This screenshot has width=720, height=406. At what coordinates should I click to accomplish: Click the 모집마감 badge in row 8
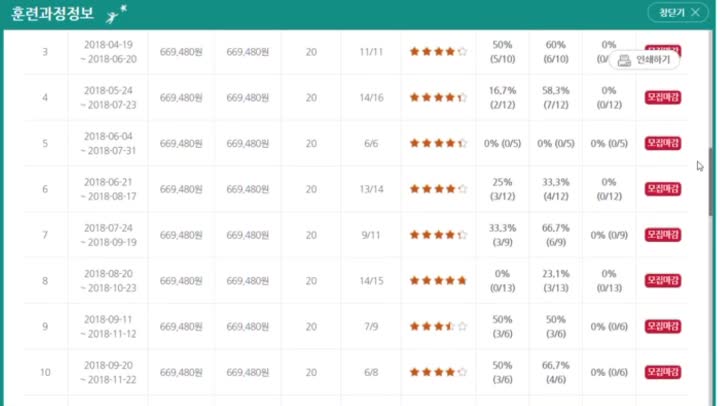[x=663, y=280]
